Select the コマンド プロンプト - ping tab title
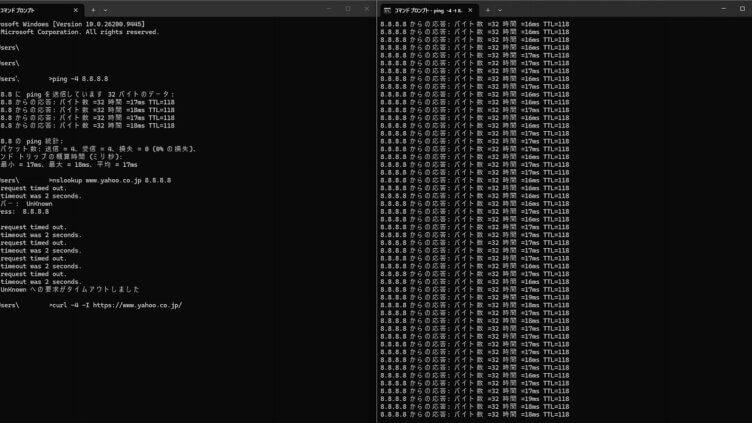 point(428,10)
